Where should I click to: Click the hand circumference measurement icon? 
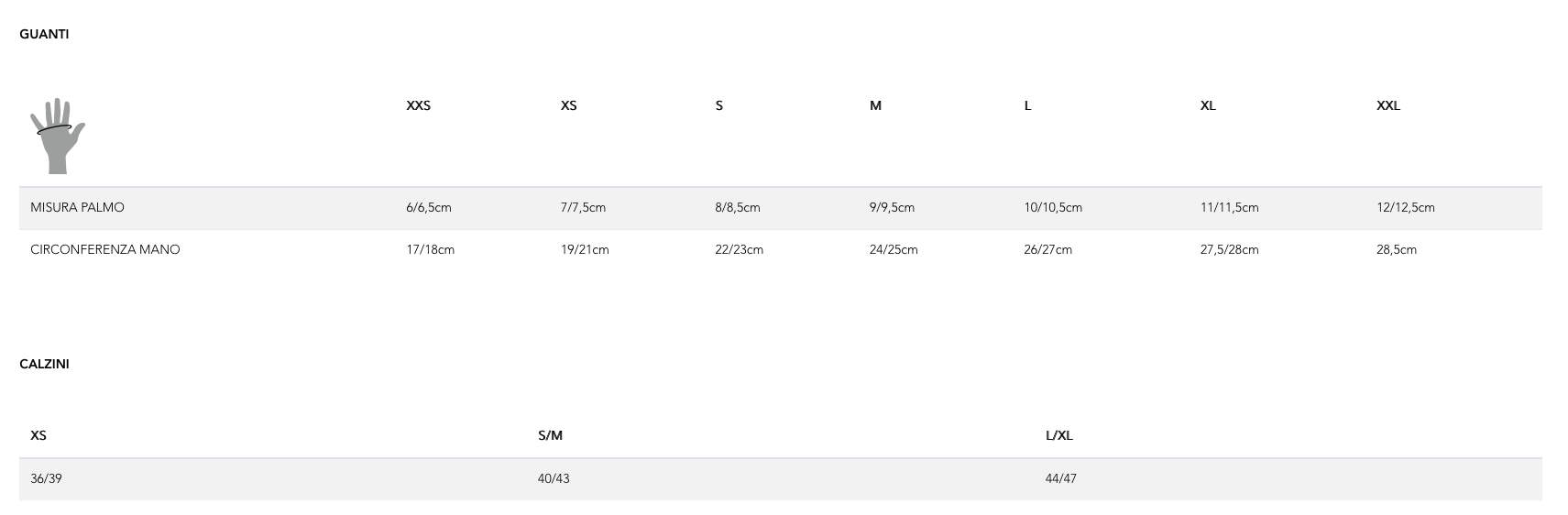point(57,136)
